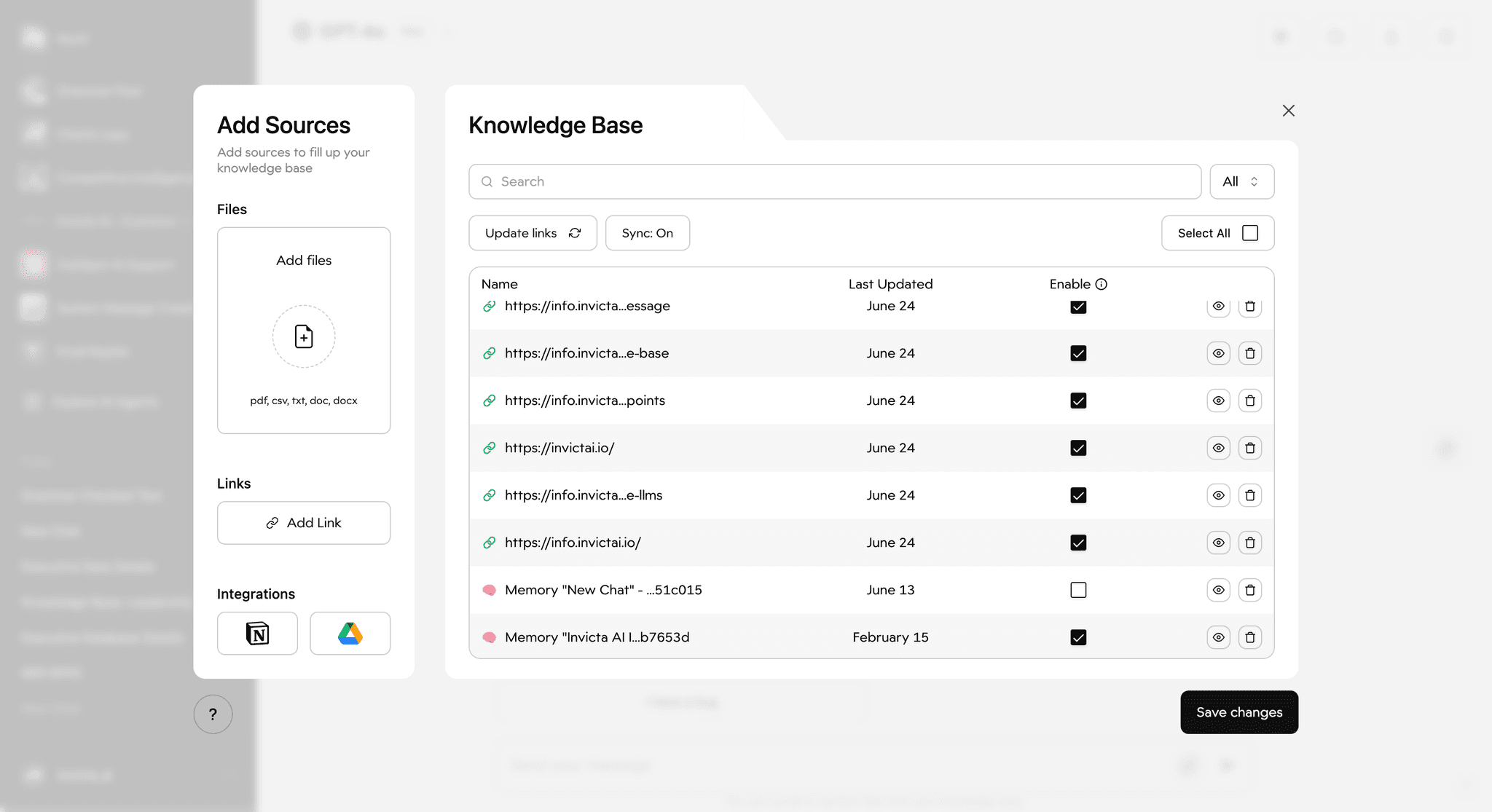Image resolution: width=1492 pixels, height=812 pixels.
Task: View Memory "Invicta AI" entry details
Action: [x=1218, y=637]
